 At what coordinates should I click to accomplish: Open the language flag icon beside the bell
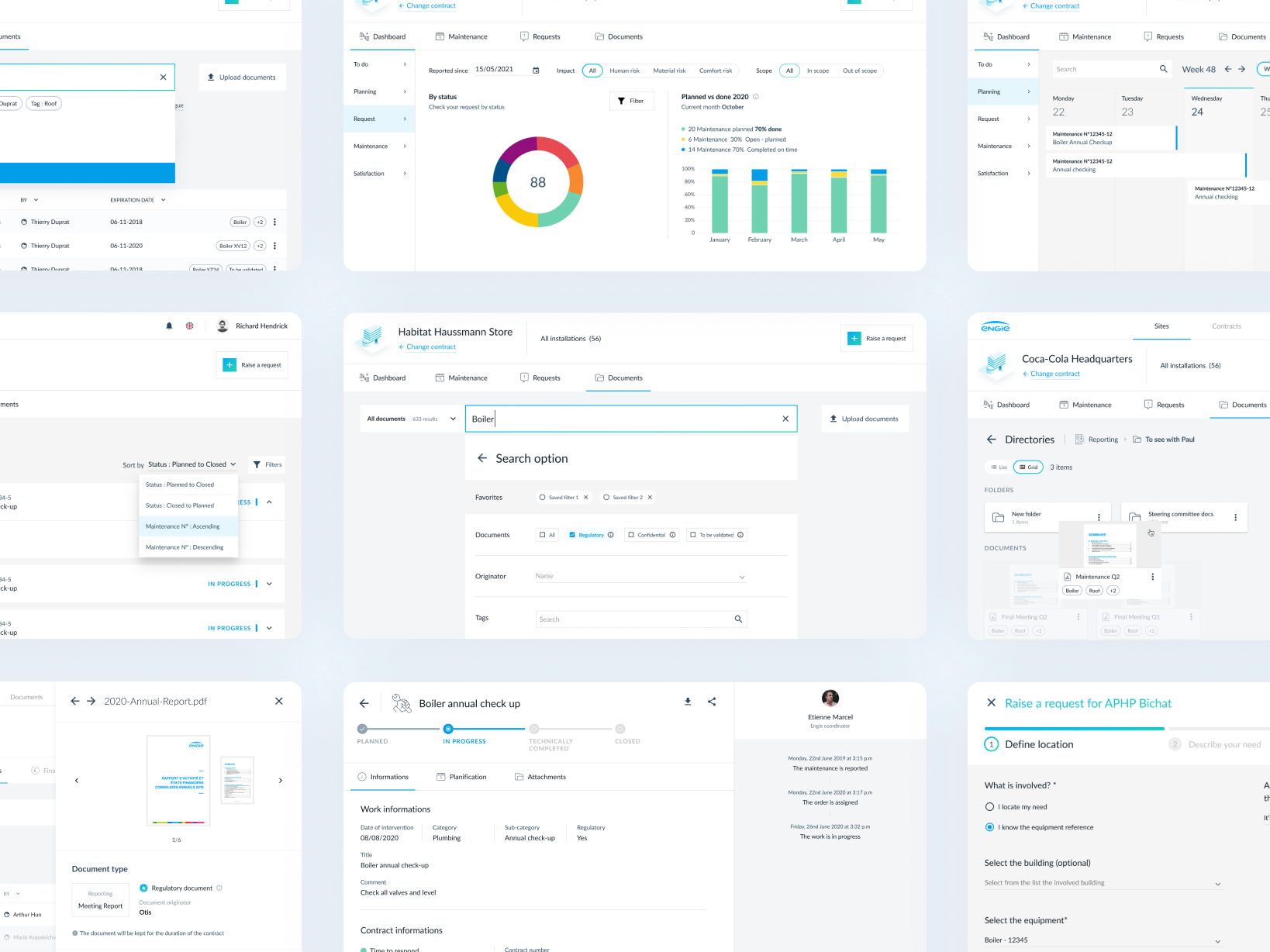point(189,326)
